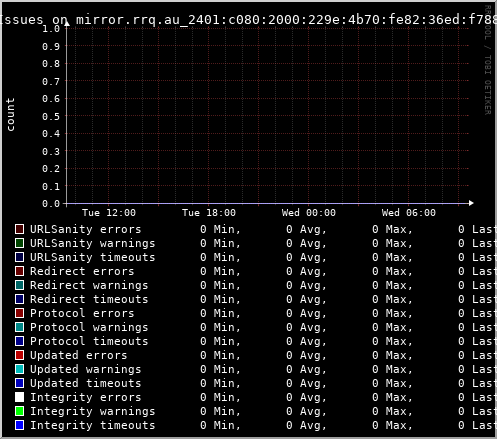Select the URLSanity timeouts legend swatch
497x439 pixels.
(x=20, y=257)
